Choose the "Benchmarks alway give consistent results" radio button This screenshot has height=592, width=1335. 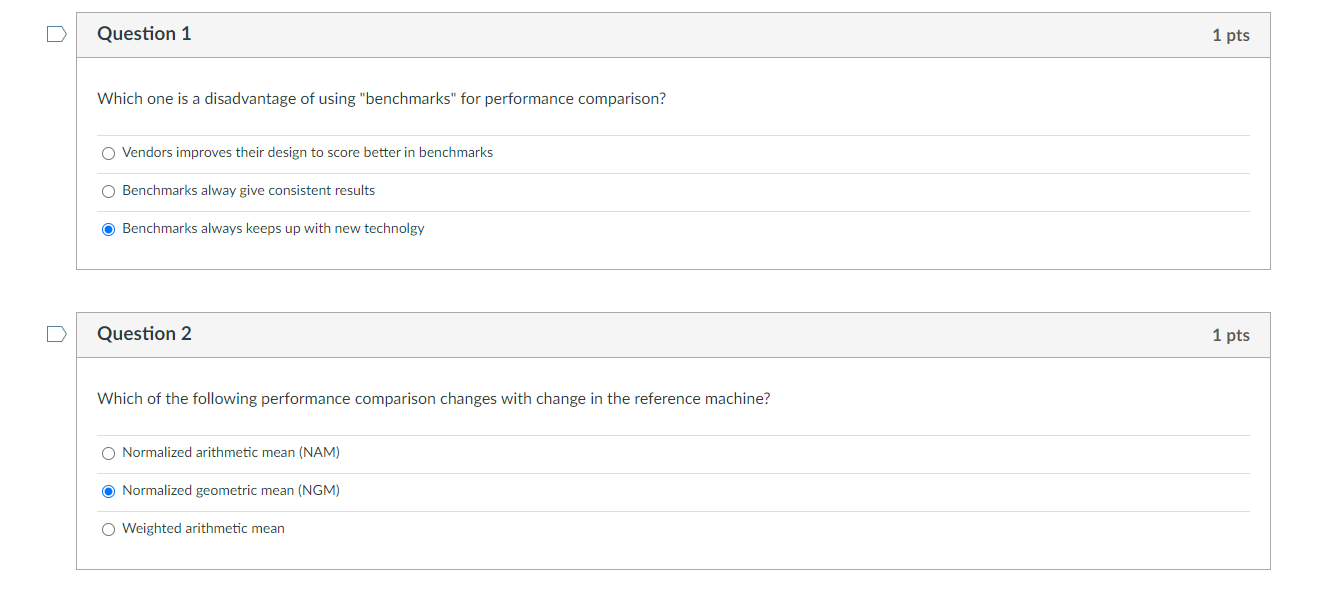(x=109, y=191)
